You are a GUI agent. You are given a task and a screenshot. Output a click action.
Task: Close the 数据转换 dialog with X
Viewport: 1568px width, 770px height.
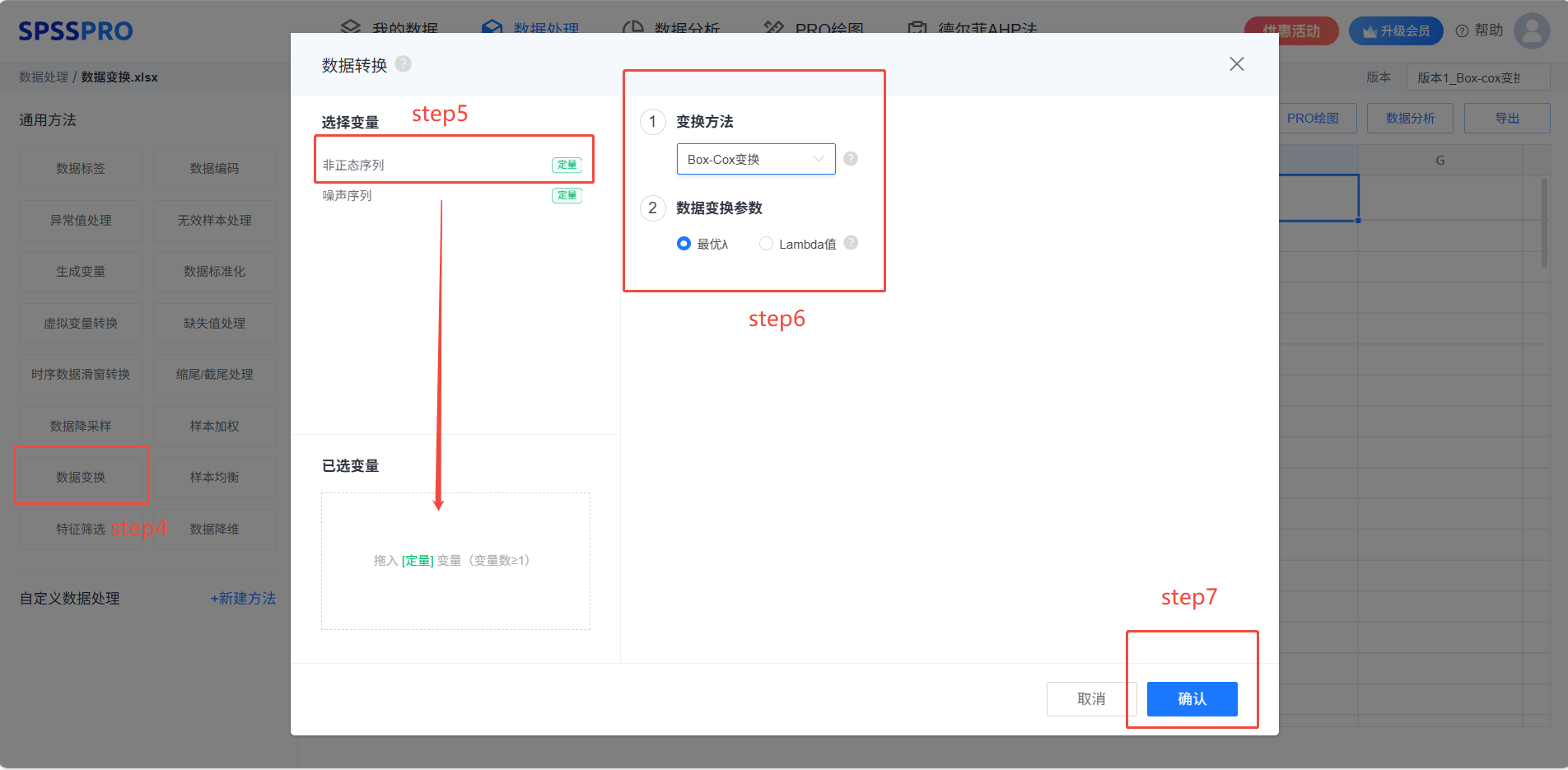click(x=1236, y=64)
